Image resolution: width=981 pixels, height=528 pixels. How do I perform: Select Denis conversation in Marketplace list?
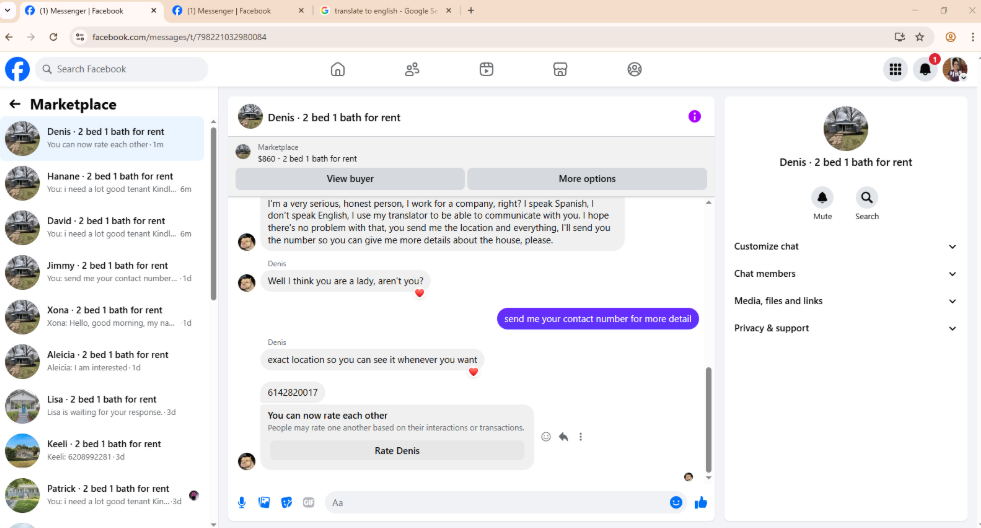point(103,138)
